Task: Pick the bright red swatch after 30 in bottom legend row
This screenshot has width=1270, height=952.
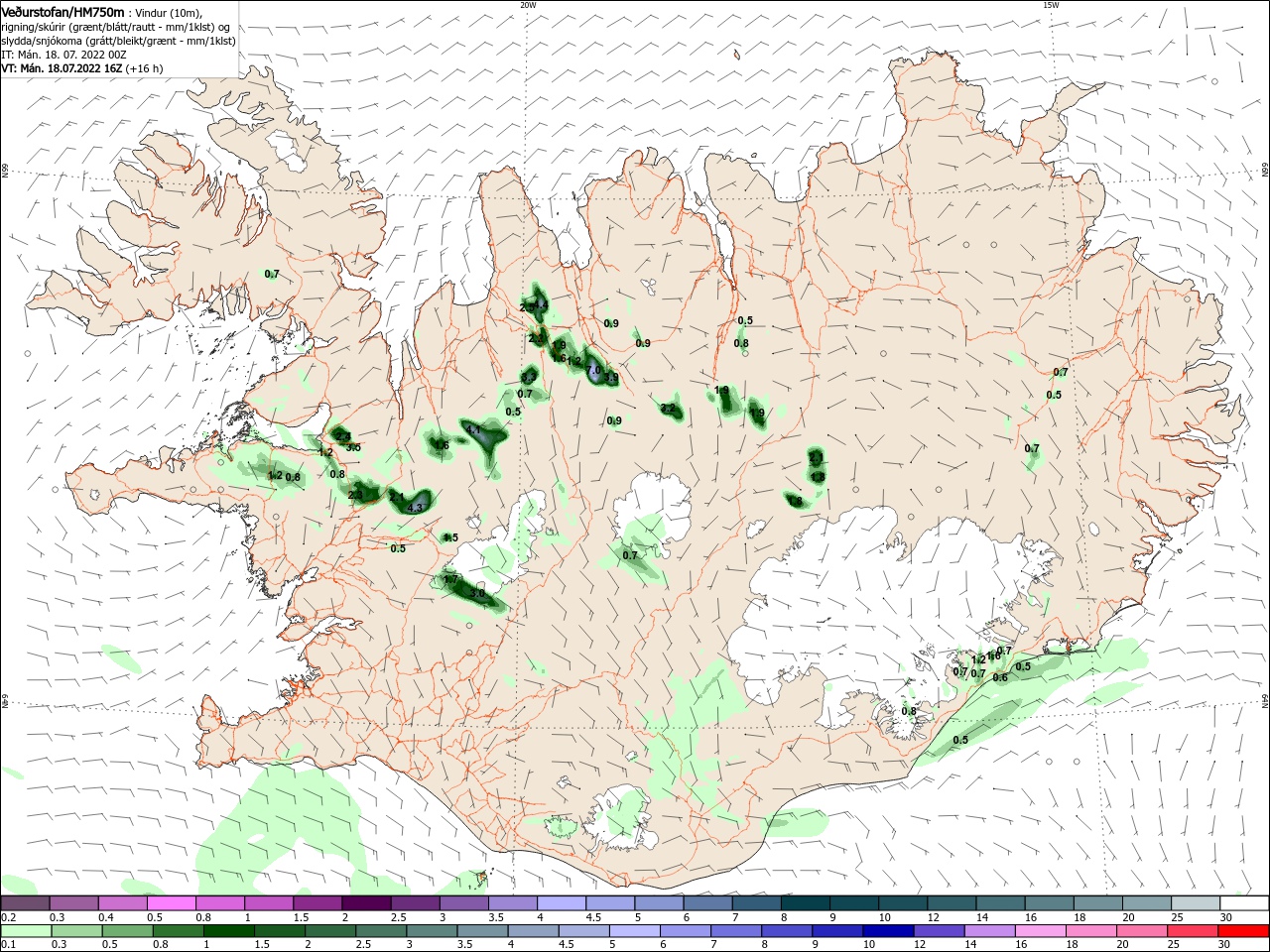Action: pos(1244,931)
